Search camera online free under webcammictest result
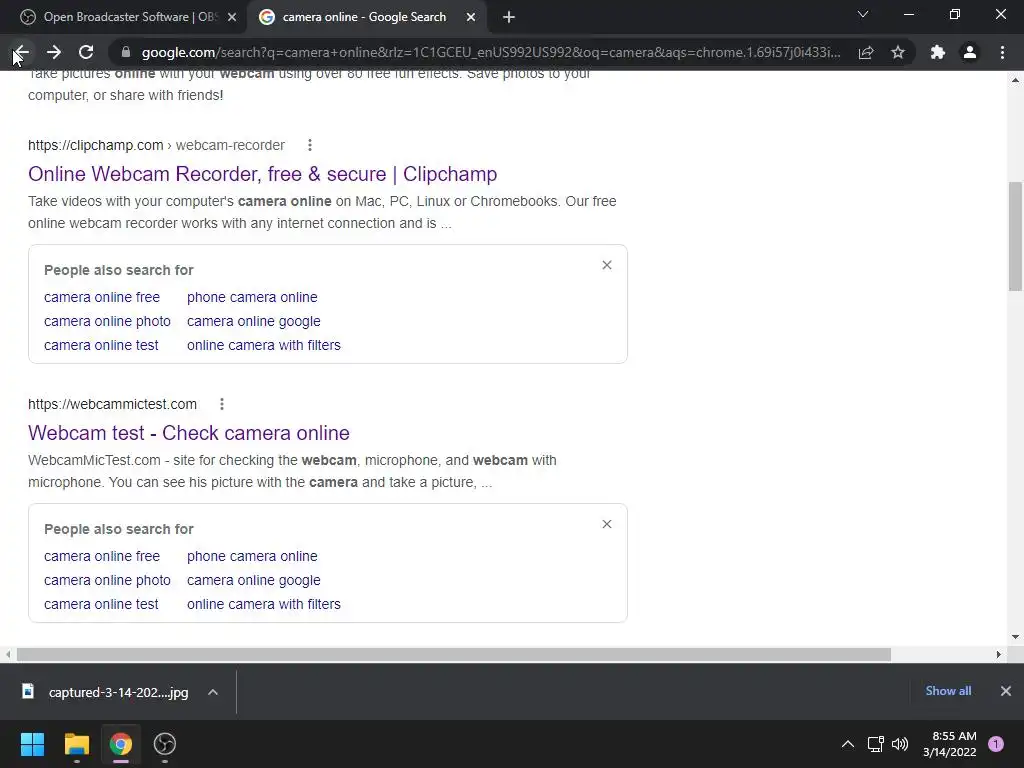Viewport: 1024px width, 768px height. pos(102,556)
